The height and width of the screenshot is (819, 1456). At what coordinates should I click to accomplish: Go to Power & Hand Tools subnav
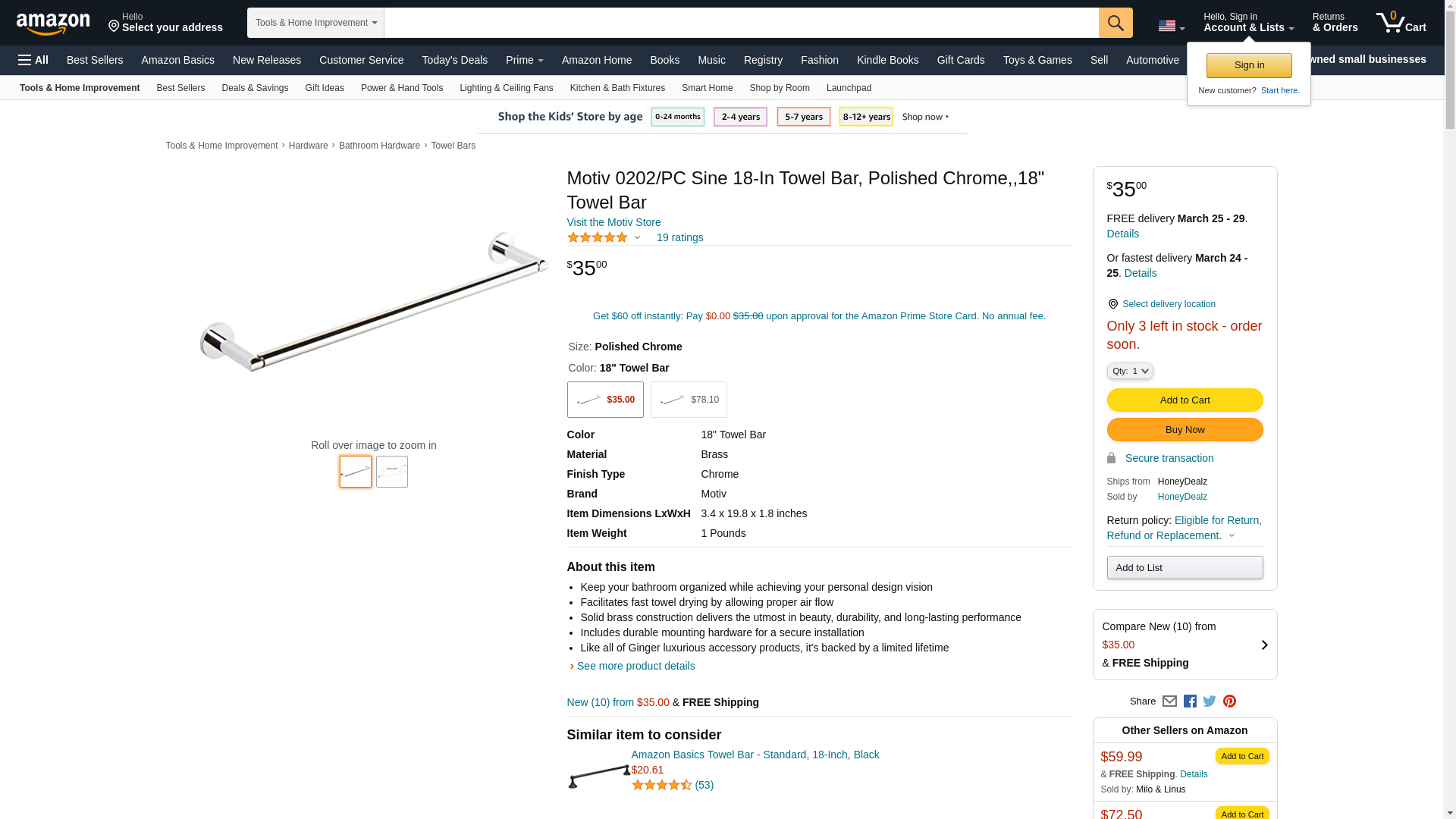401,88
